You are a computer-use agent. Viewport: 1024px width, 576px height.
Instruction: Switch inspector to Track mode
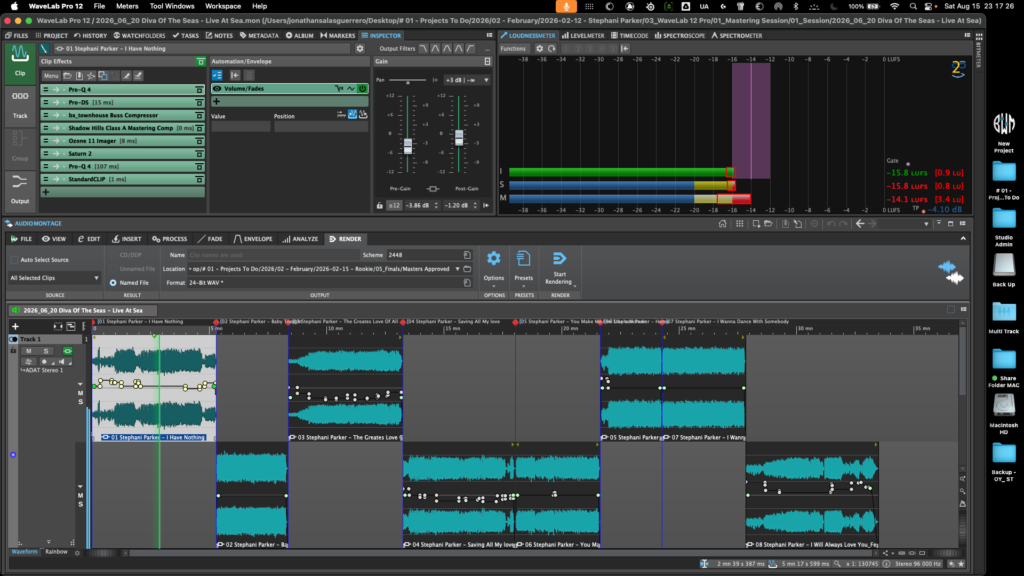[x=20, y=104]
